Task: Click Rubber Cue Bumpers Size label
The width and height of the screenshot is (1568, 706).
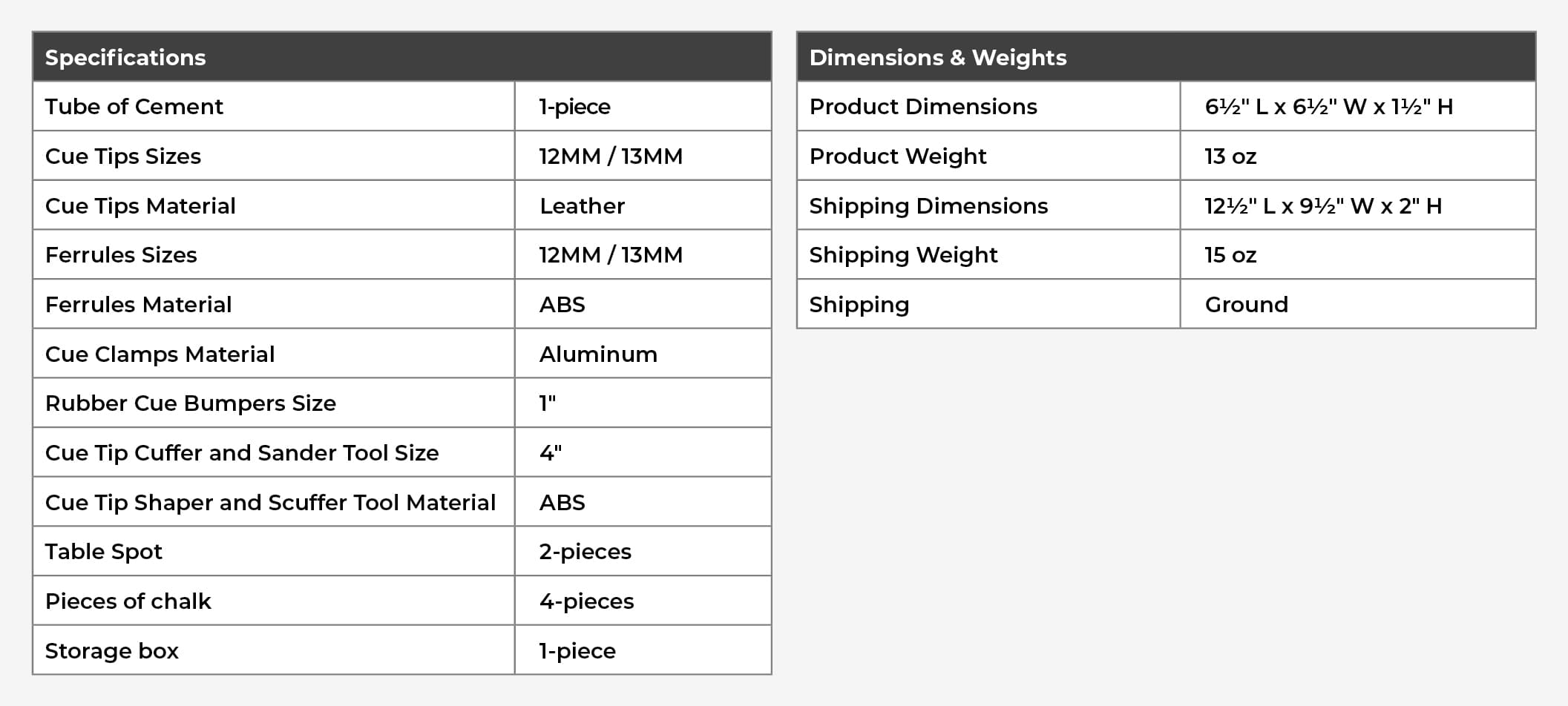Action: coord(190,403)
